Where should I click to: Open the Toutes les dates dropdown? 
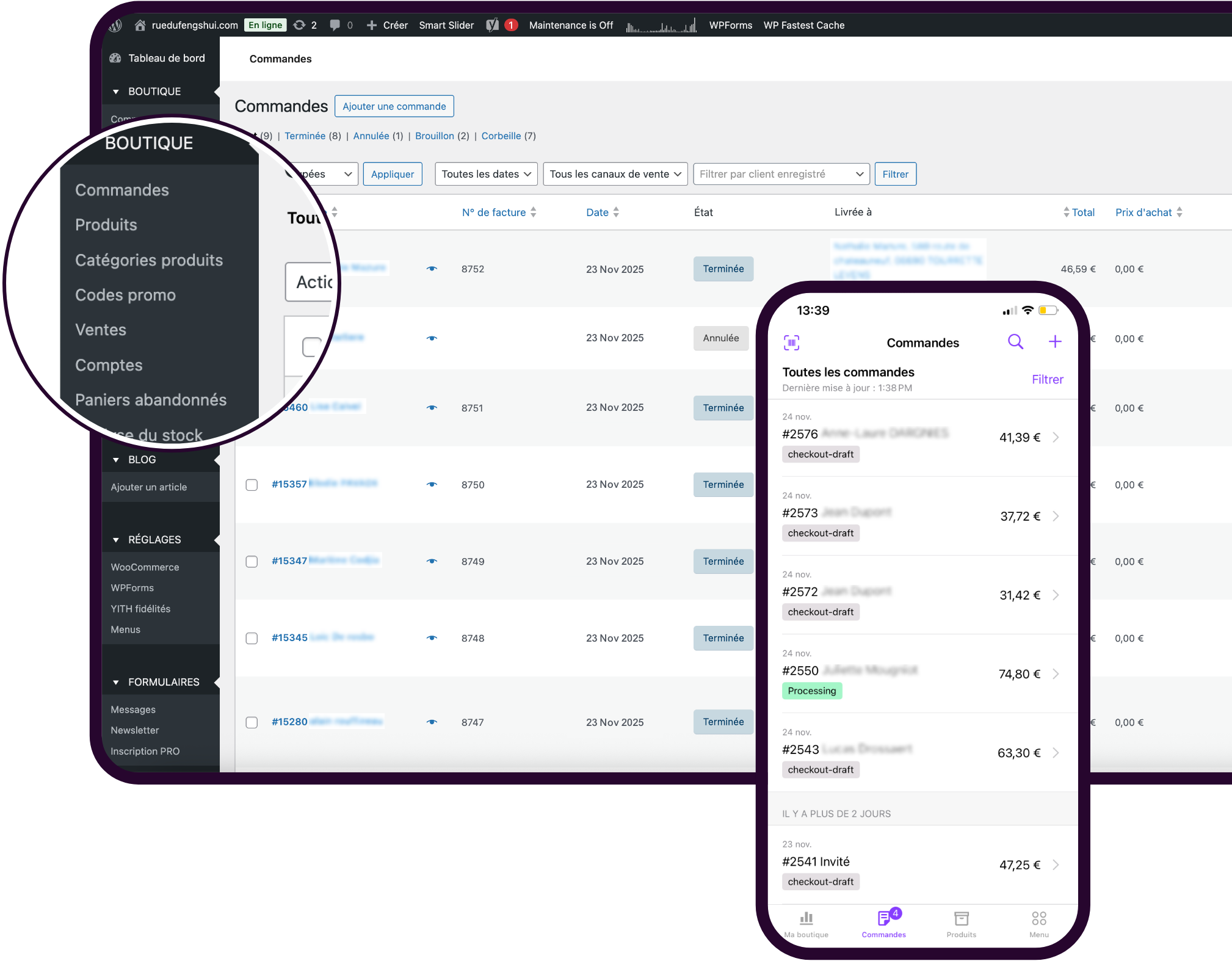[486, 174]
